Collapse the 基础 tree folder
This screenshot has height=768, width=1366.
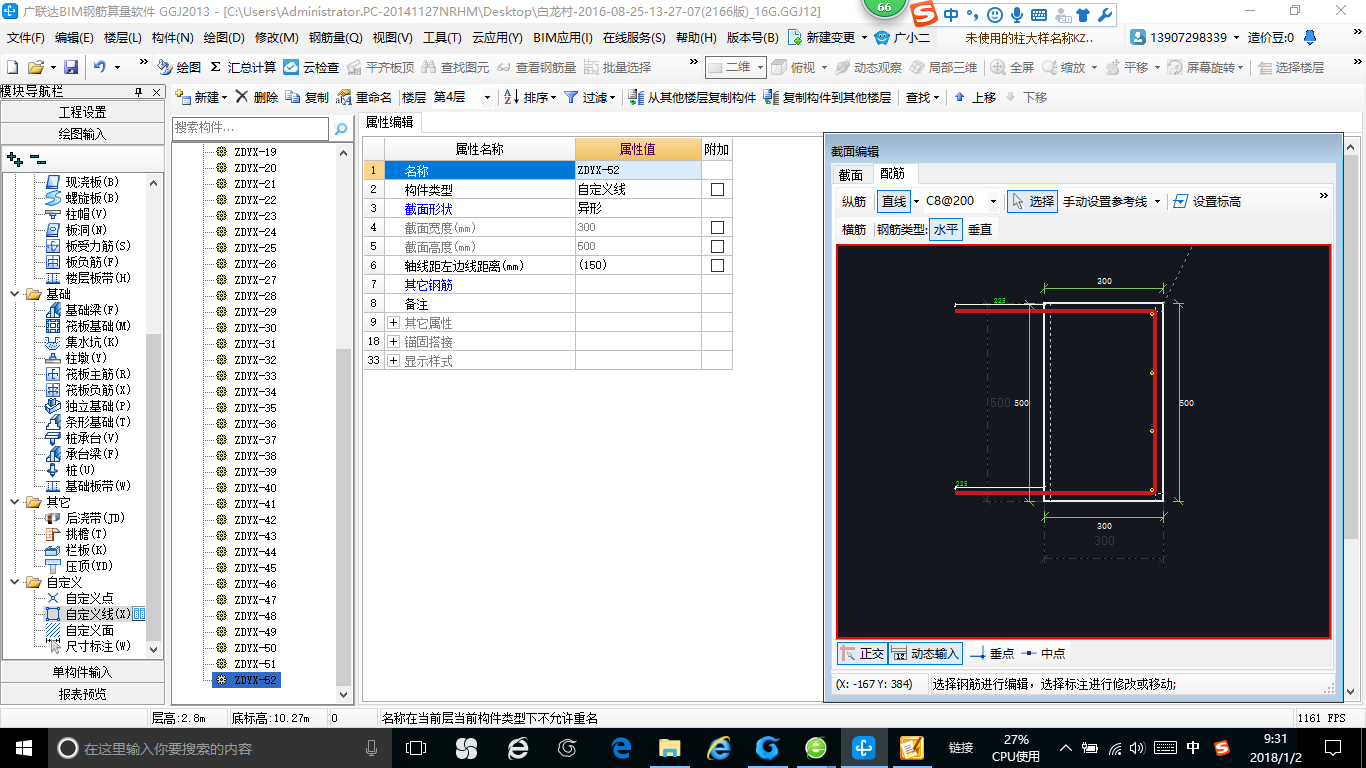coord(15,294)
